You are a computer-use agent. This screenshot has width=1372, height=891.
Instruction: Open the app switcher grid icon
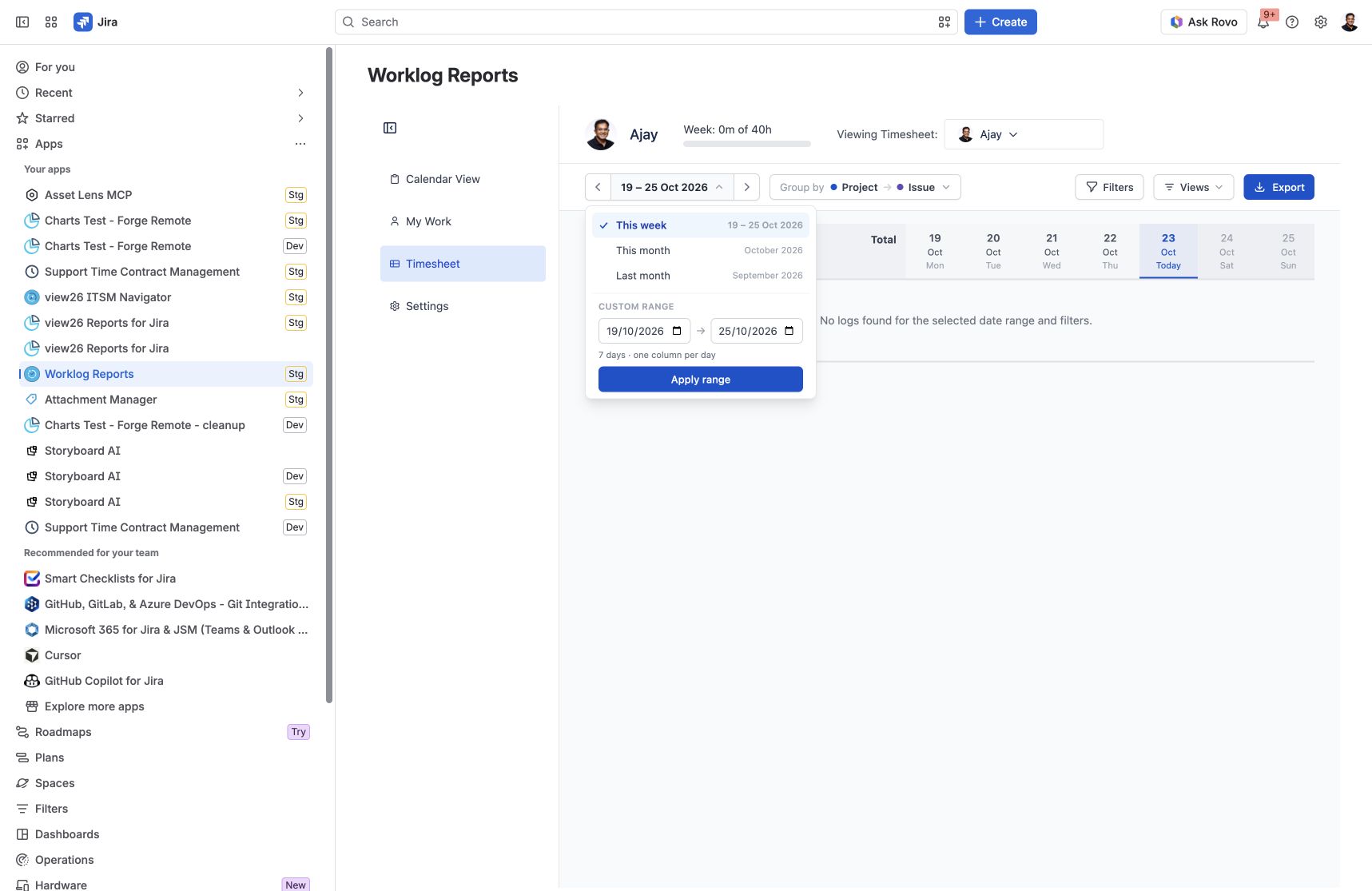pyautogui.click(x=51, y=22)
